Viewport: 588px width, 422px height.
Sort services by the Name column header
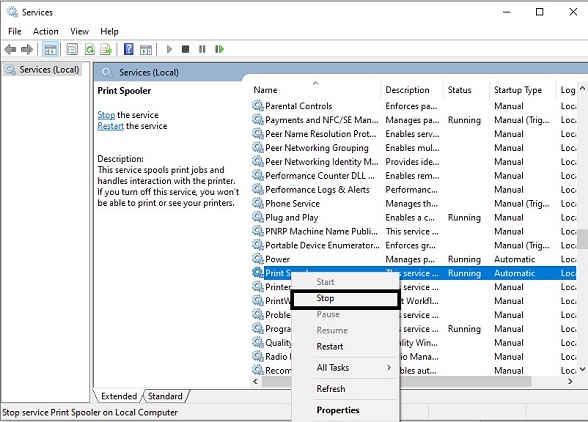tap(266, 90)
